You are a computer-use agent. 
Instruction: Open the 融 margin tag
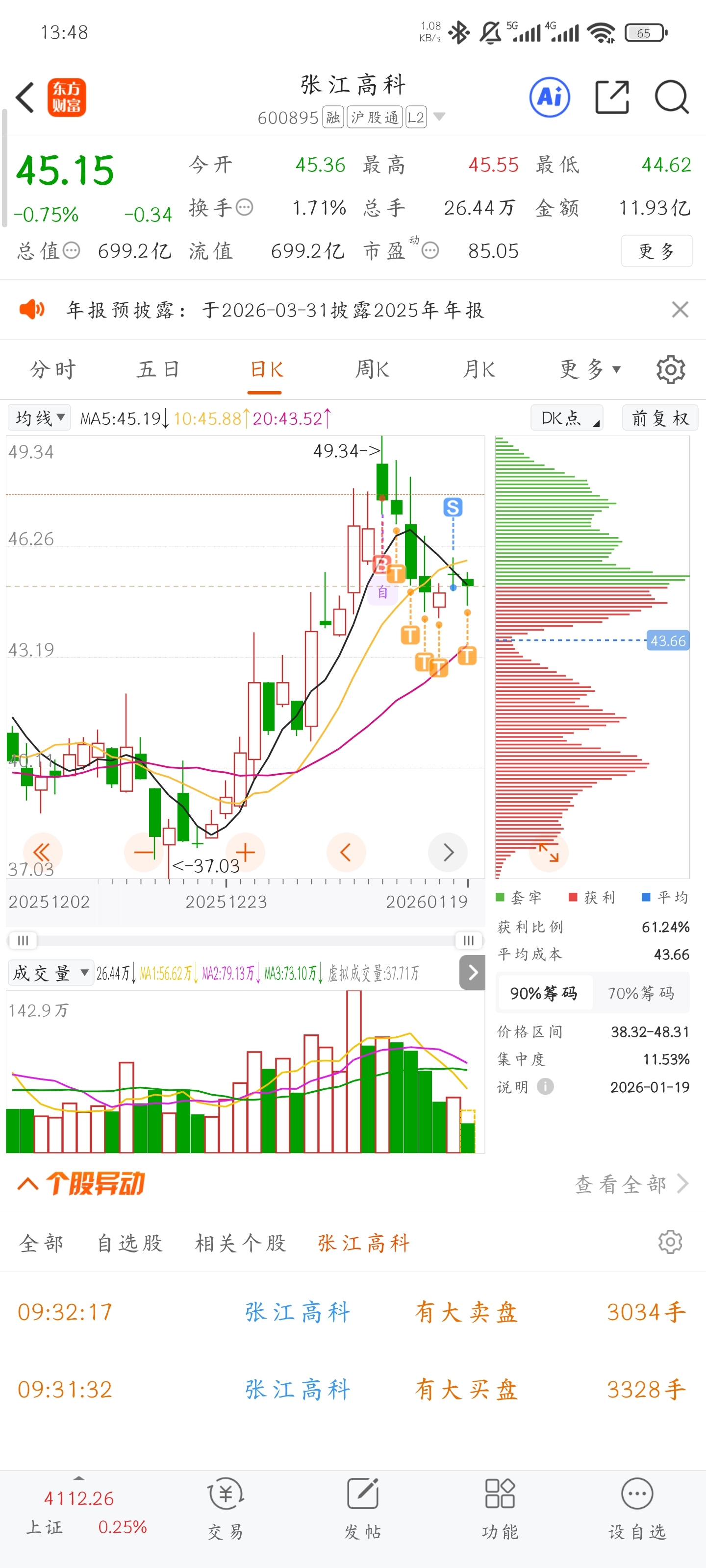coord(332,117)
